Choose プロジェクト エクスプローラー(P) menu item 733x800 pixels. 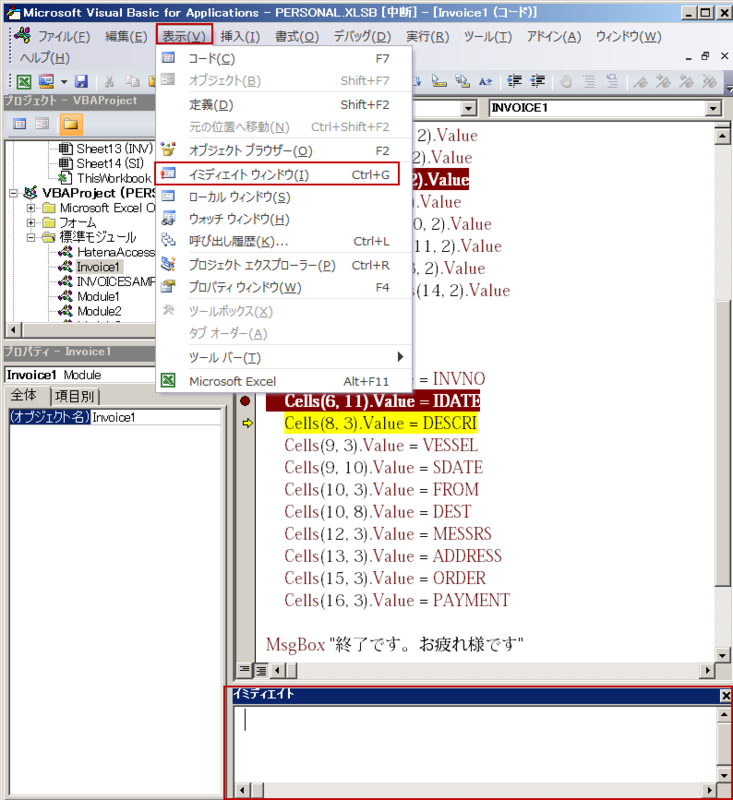pyautogui.click(x=284, y=265)
